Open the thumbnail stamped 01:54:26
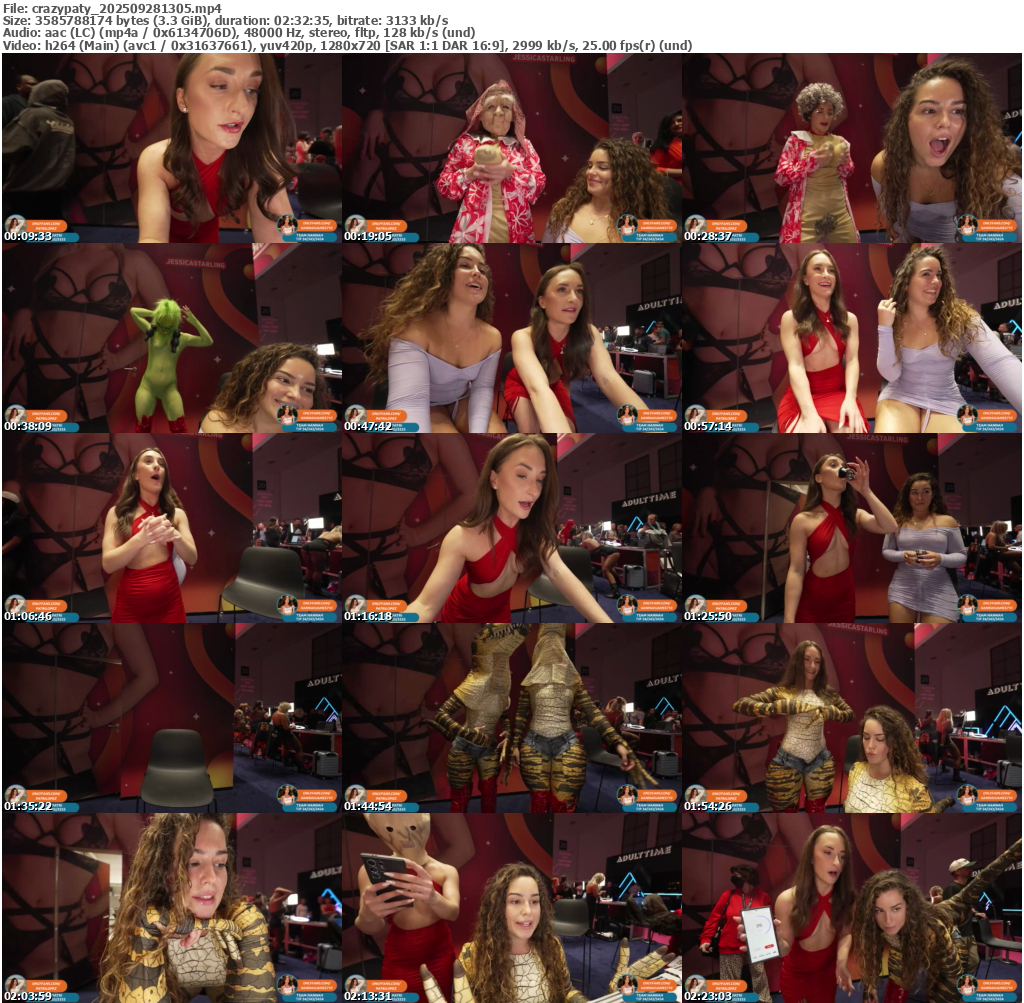Screen dimensions: 1024x1003 (x=852, y=718)
